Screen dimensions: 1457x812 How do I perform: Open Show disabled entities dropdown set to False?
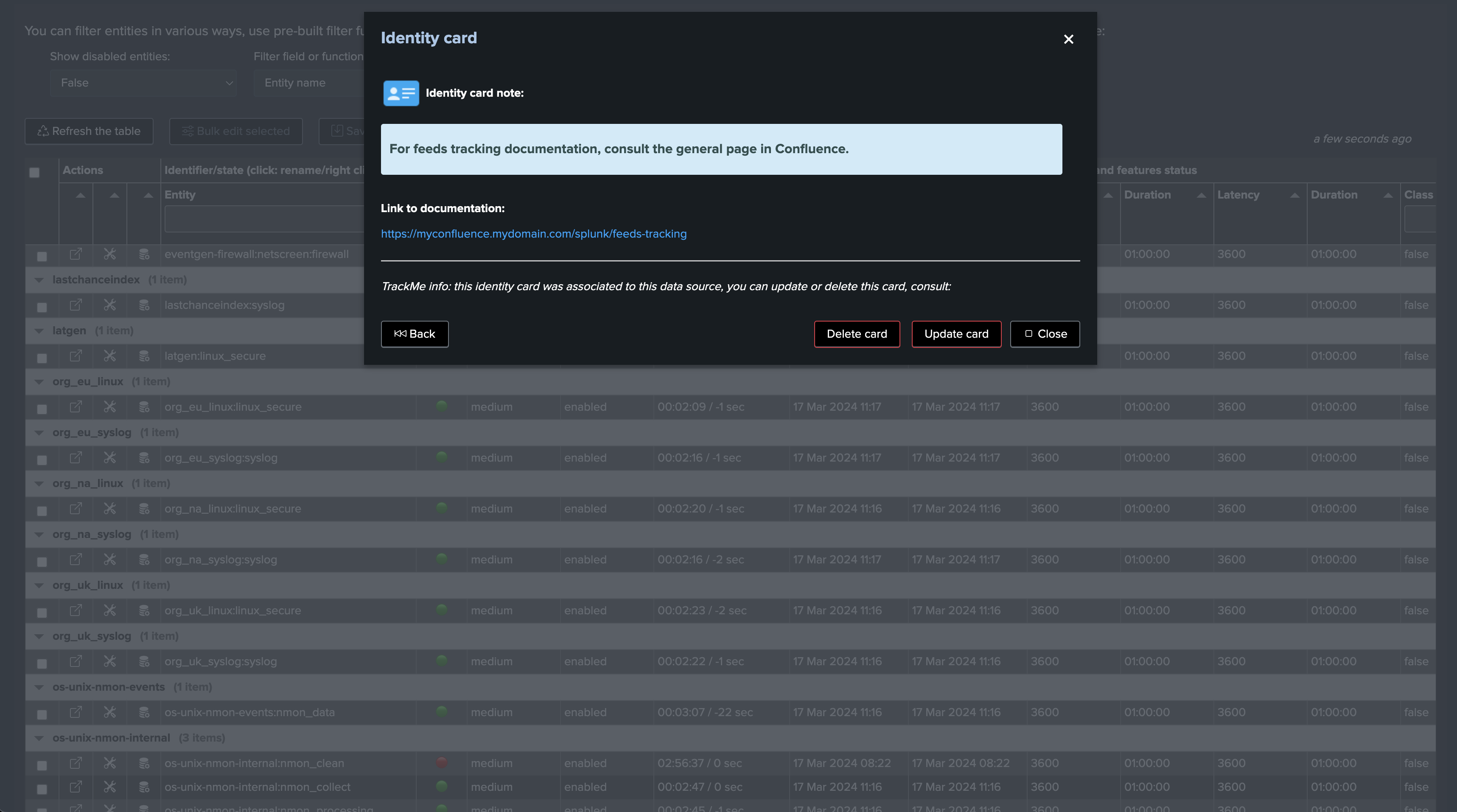coord(143,83)
